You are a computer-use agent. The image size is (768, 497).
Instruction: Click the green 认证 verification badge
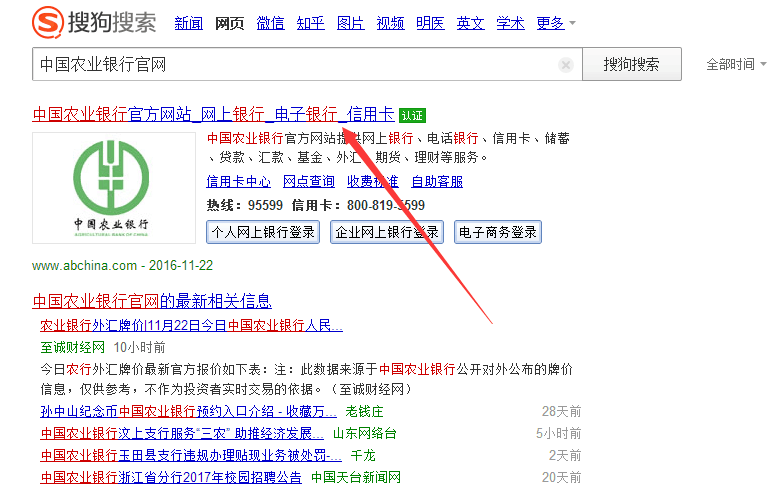[x=412, y=115]
